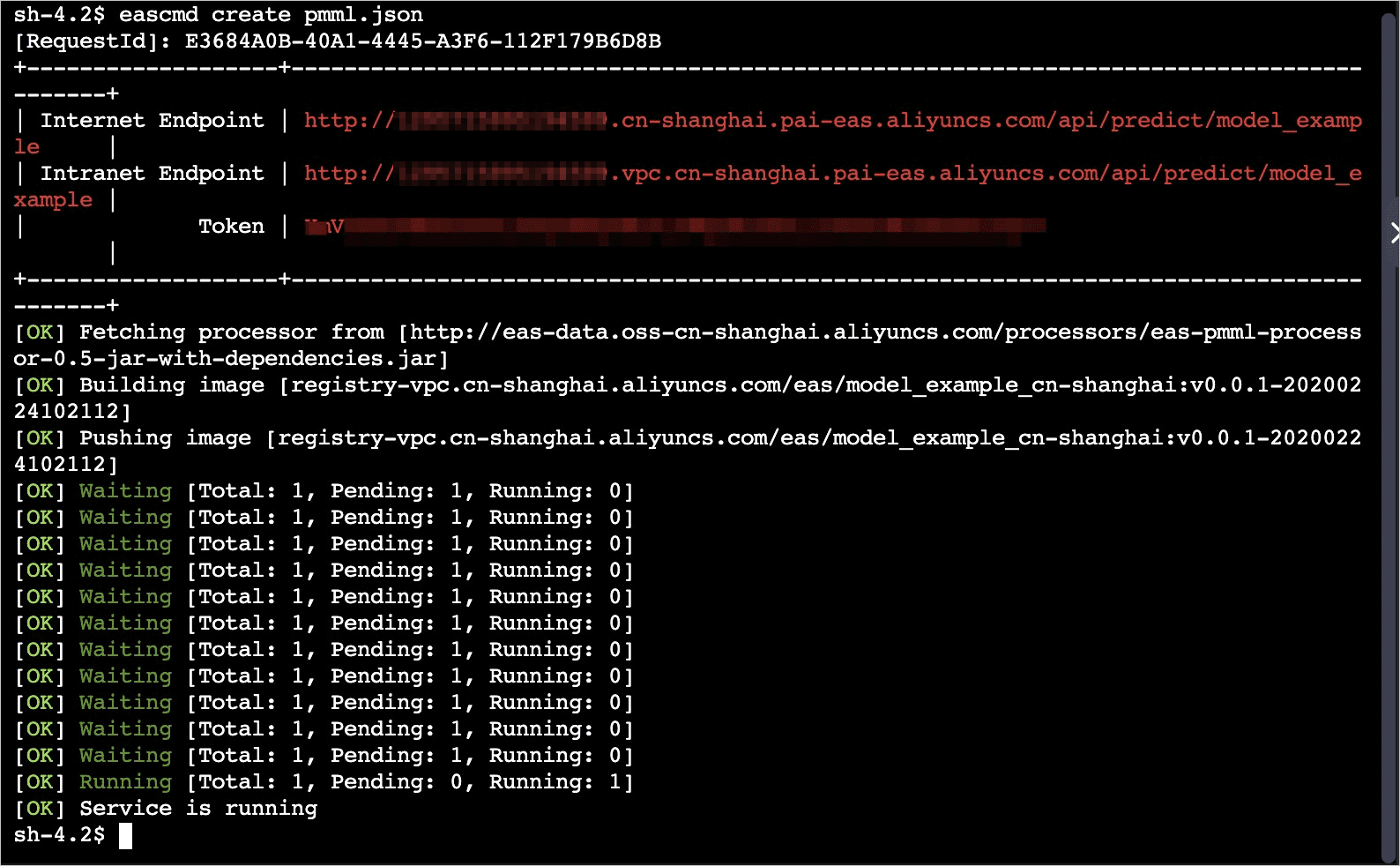Click the green Running status word

click(x=125, y=782)
